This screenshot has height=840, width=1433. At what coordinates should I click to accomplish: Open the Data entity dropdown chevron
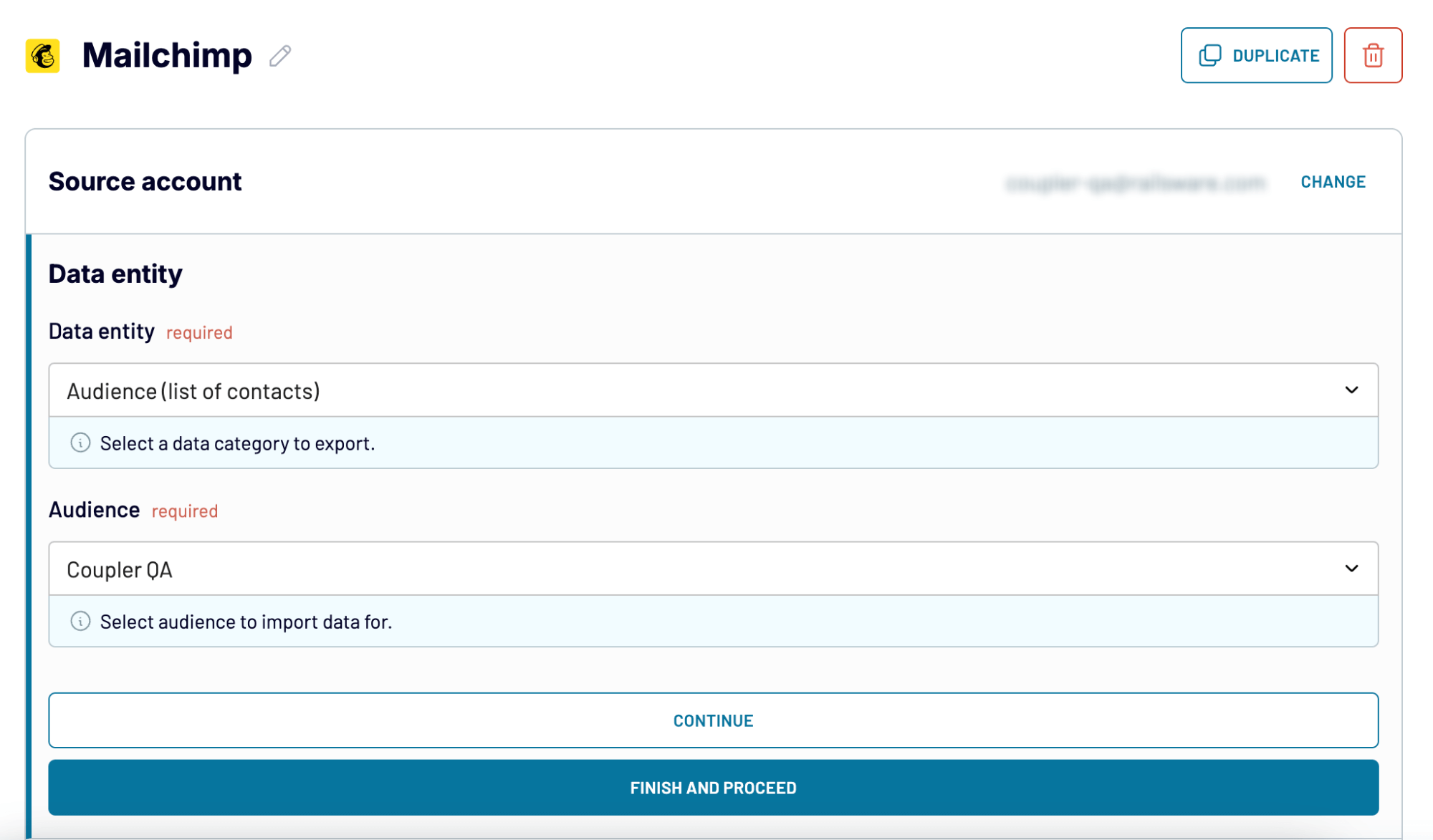tap(1351, 390)
